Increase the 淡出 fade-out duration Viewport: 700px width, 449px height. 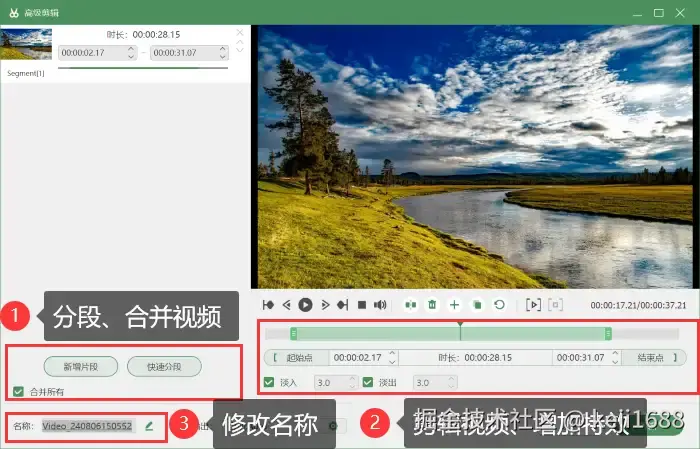tap(451, 378)
